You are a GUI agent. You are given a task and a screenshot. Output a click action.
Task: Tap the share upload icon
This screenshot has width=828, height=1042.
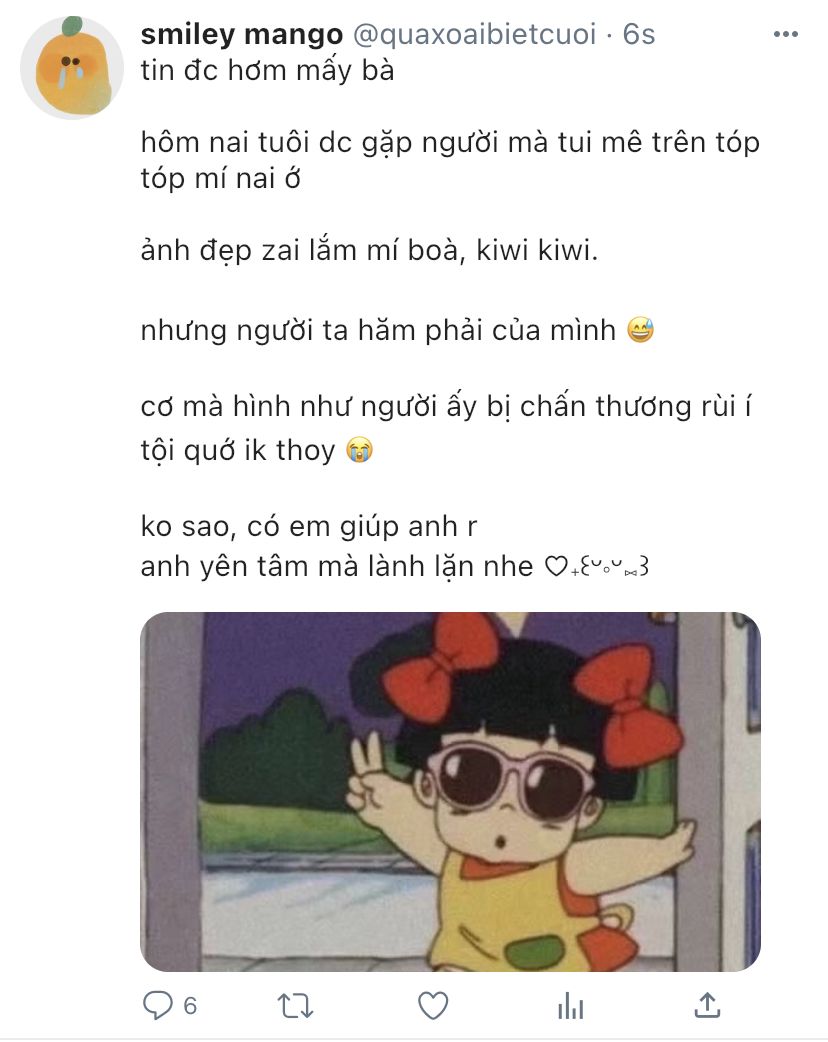tap(707, 1005)
